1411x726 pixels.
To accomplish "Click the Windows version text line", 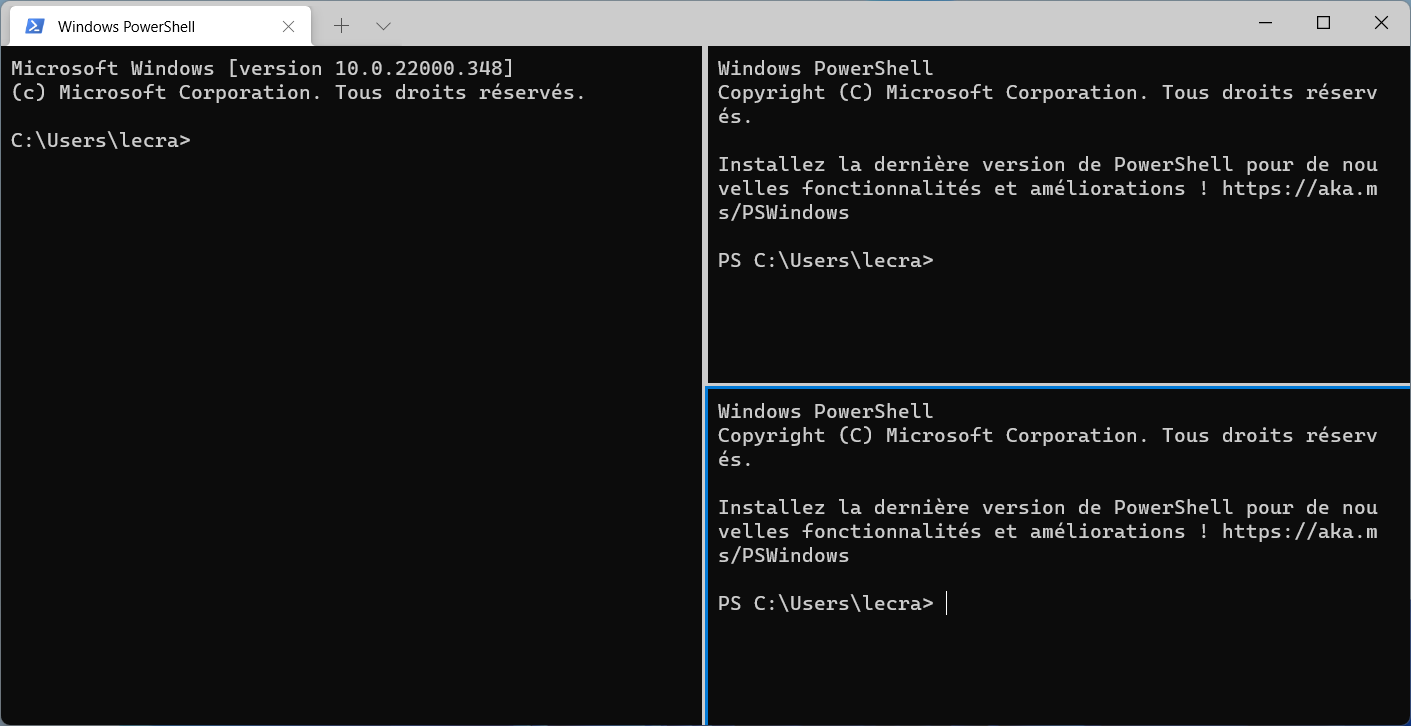I will point(262,68).
